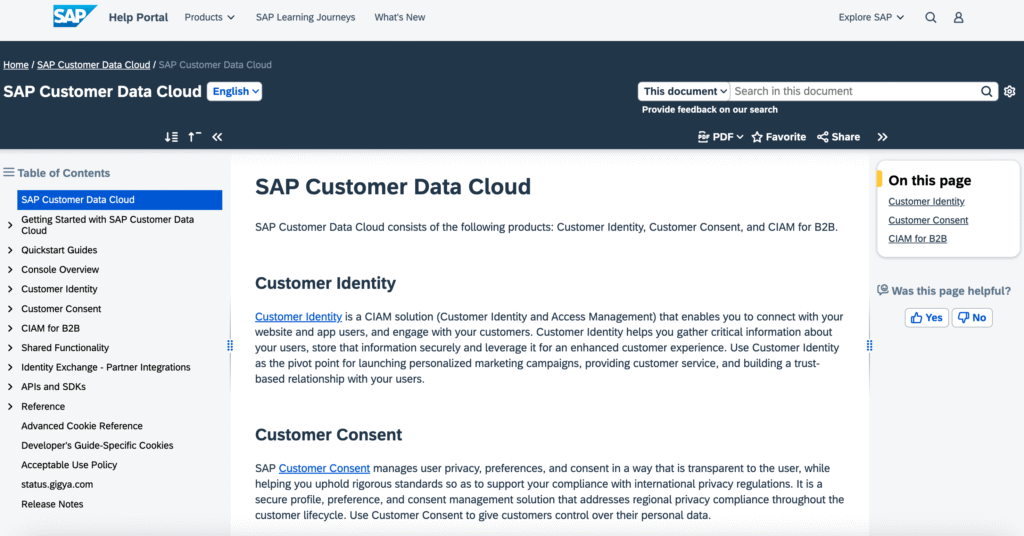Go to Help Portal home title
The width and height of the screenshot is (1024, 536).
click(x=138, y=18)
